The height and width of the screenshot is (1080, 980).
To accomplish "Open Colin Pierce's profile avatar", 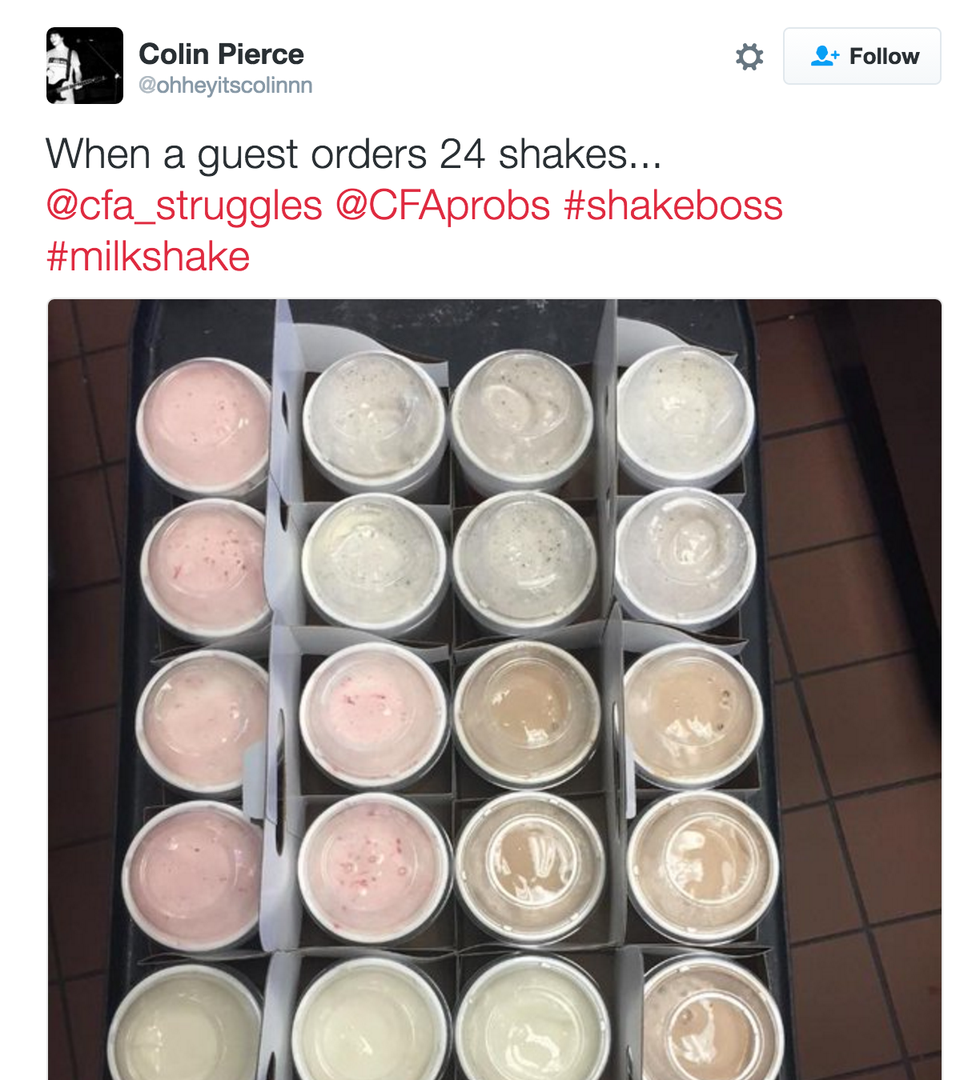I will (x=85, y=65).
